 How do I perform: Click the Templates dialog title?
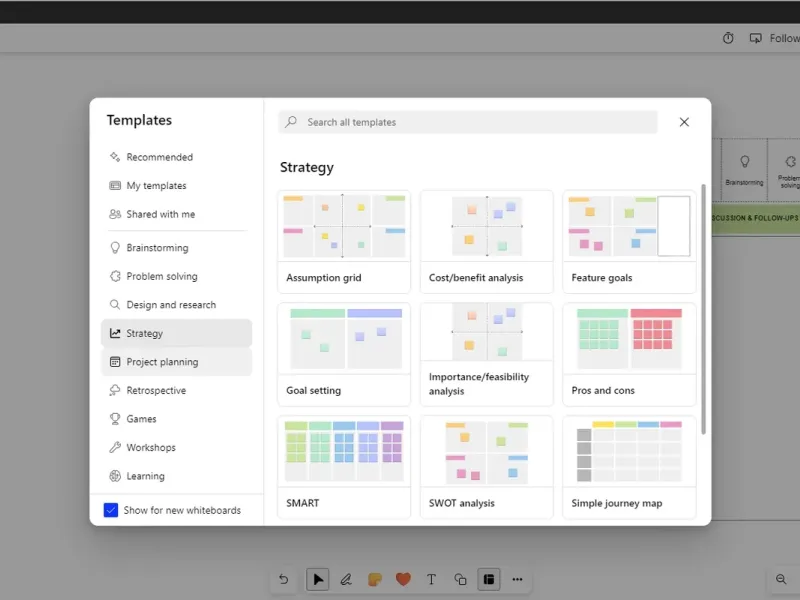click(139, 120)
